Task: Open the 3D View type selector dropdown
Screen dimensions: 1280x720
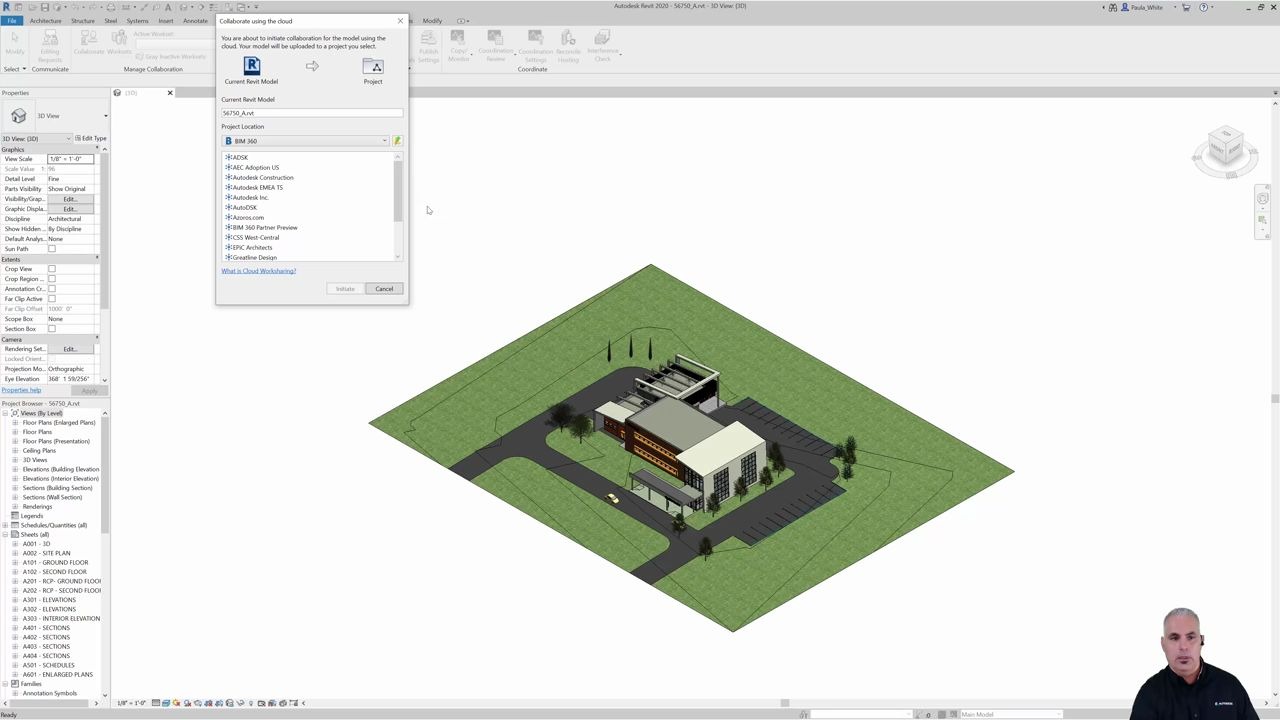Action: pos(105,116)
